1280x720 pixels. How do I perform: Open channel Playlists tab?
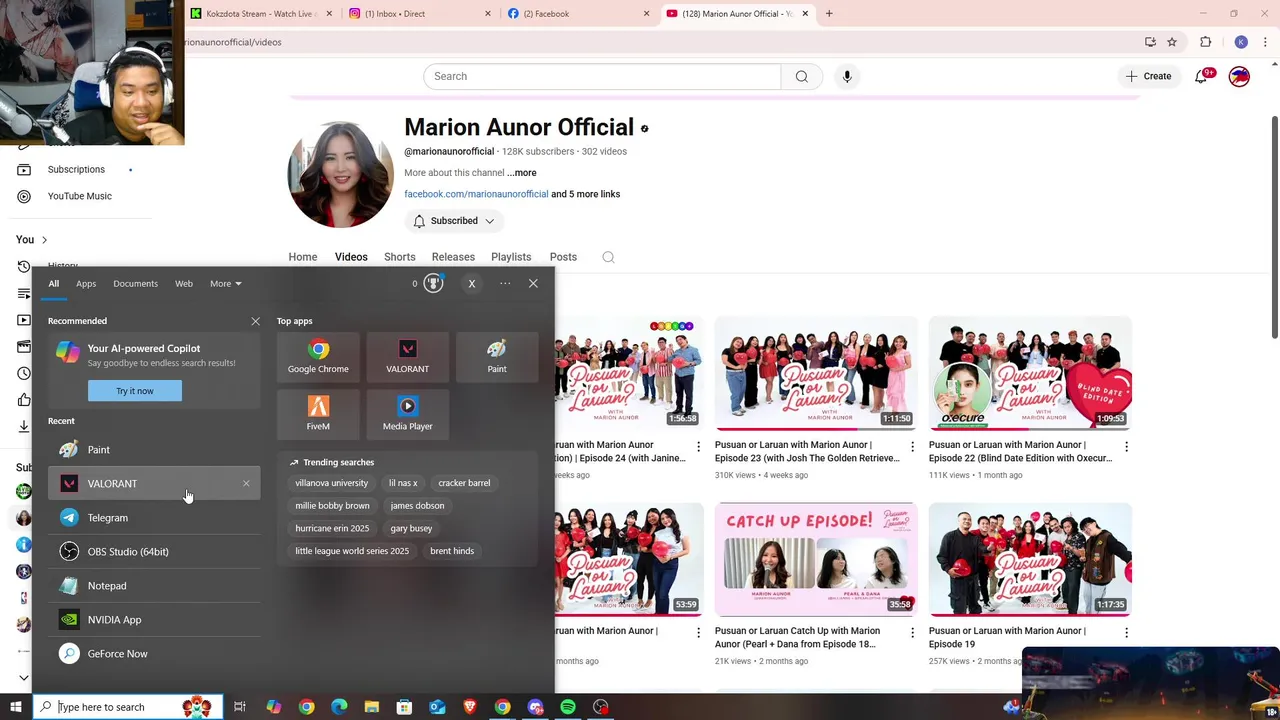coord(511,257)
